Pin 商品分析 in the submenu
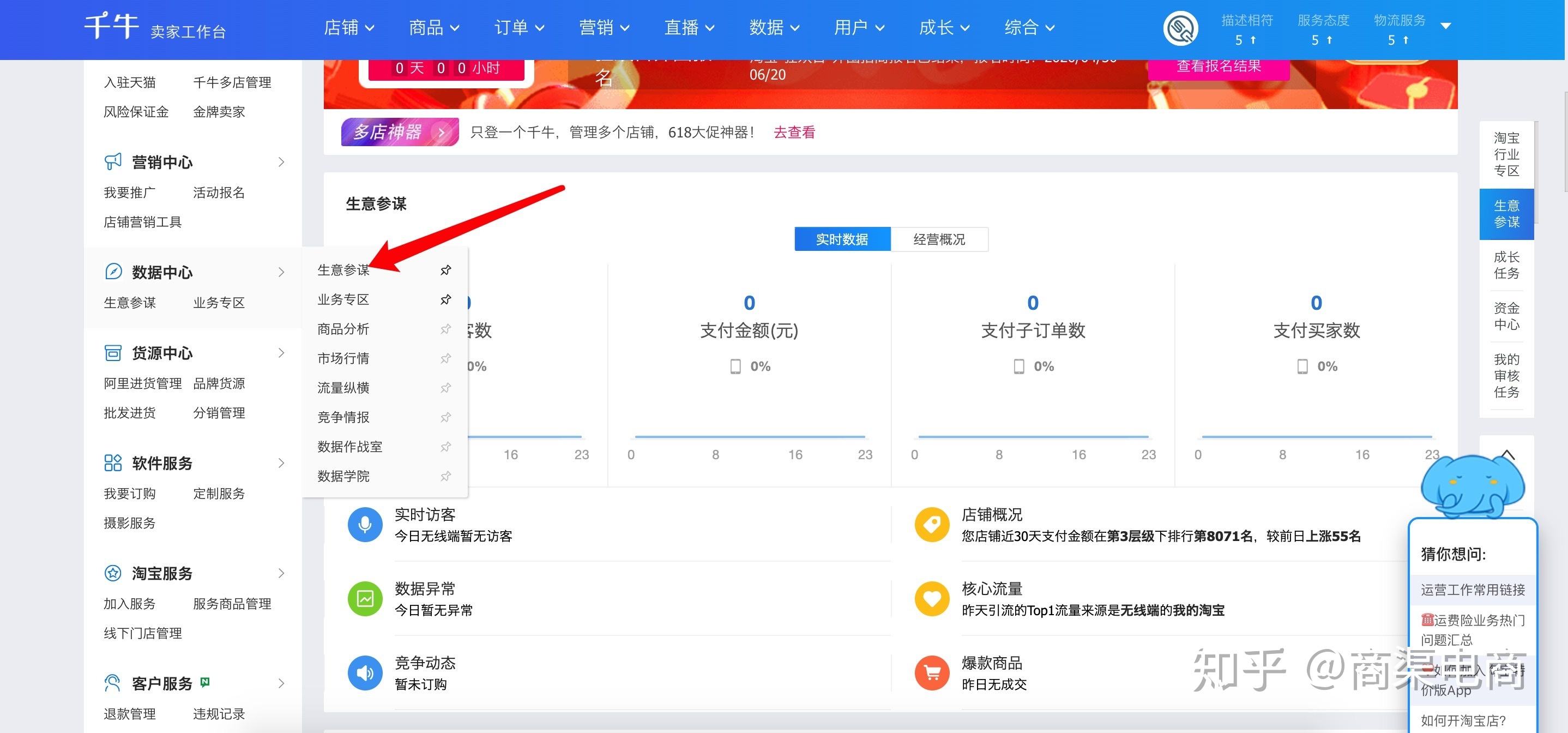This screenshot has width=1568, height=733. 445,329
